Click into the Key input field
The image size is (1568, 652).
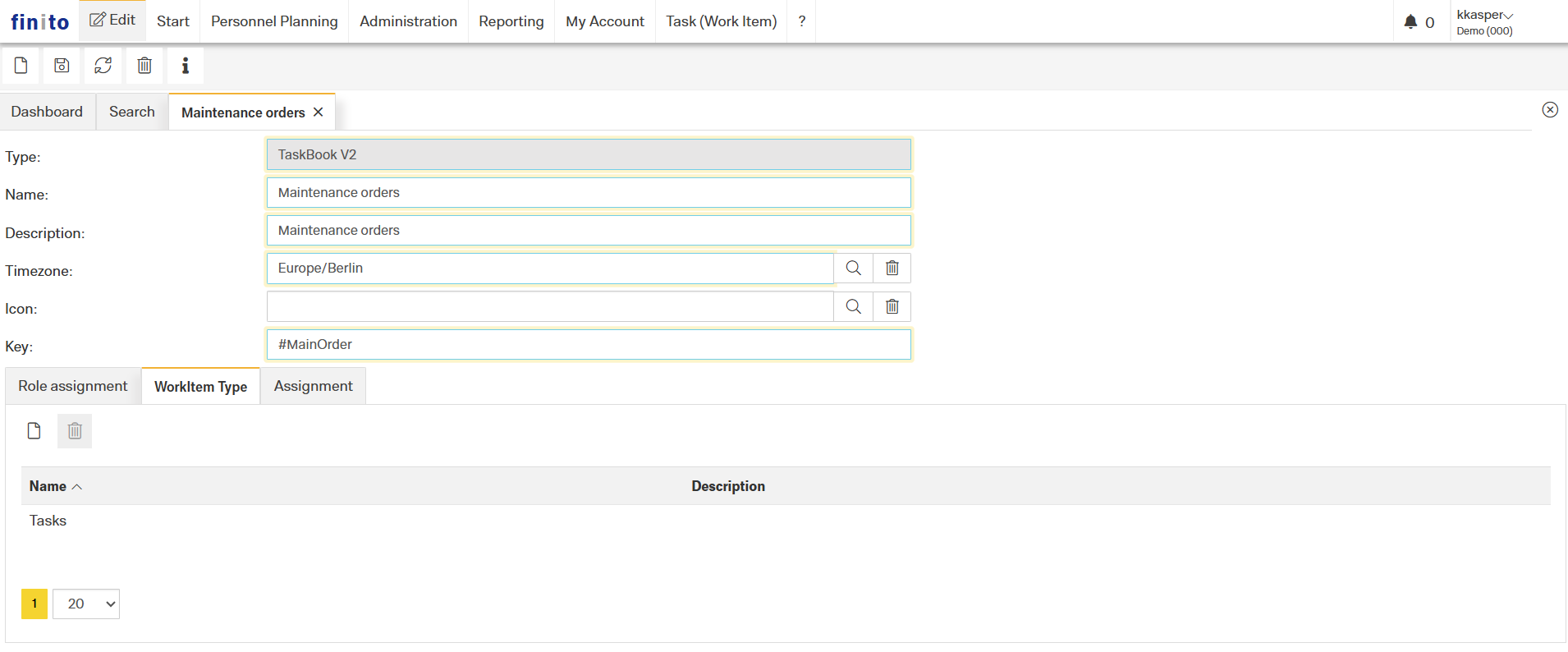[x=589, y=345]
